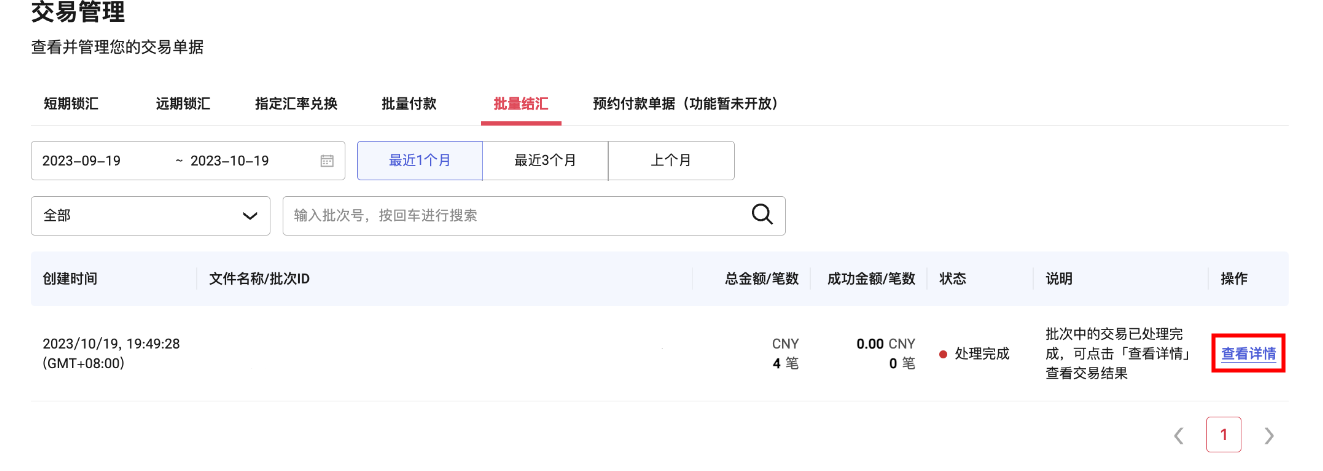Viewport: 1323px width, 471px height.
Task: Switch to the 远期锁汇 tab
Action: (x=183, y=104)
